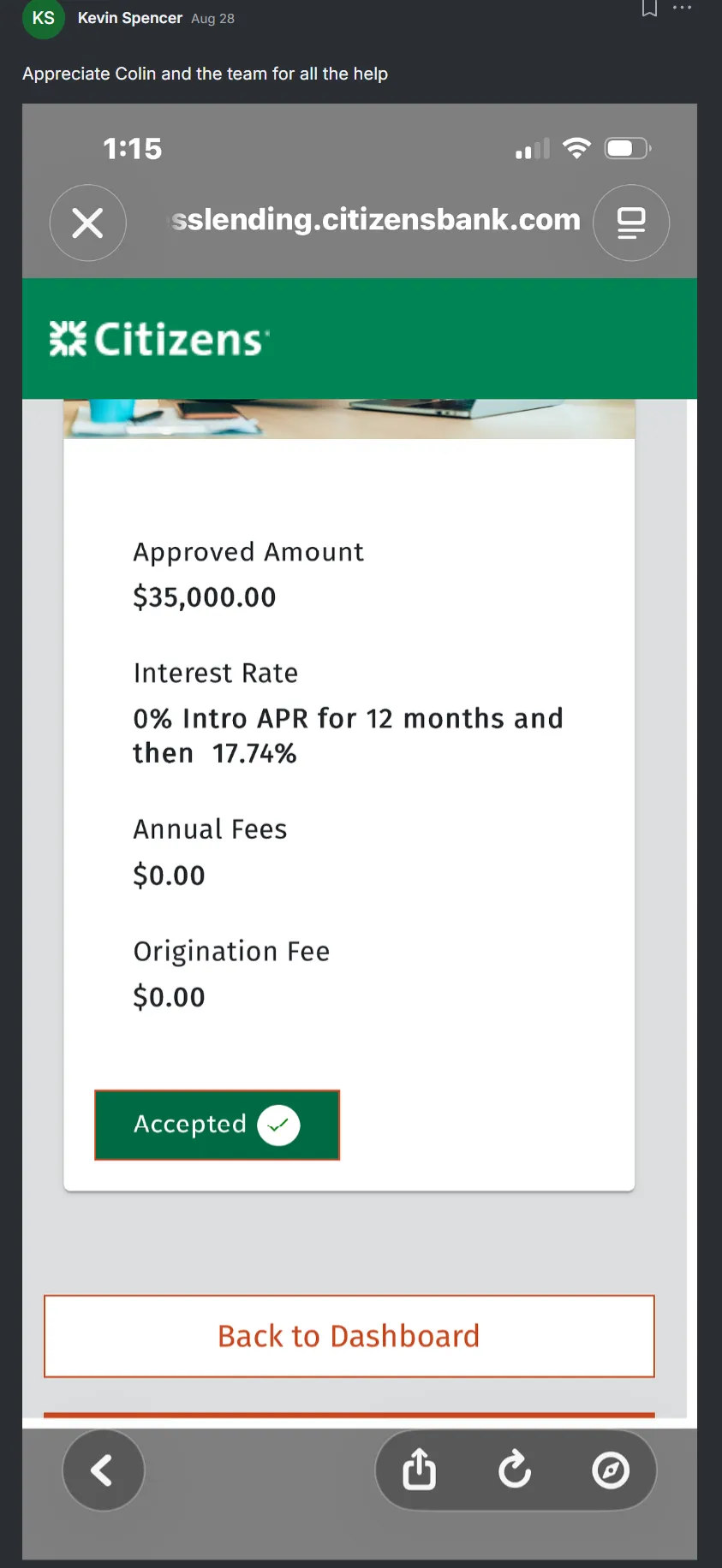Click the Citizens logo
The image size is (722, 1568).
159,339
